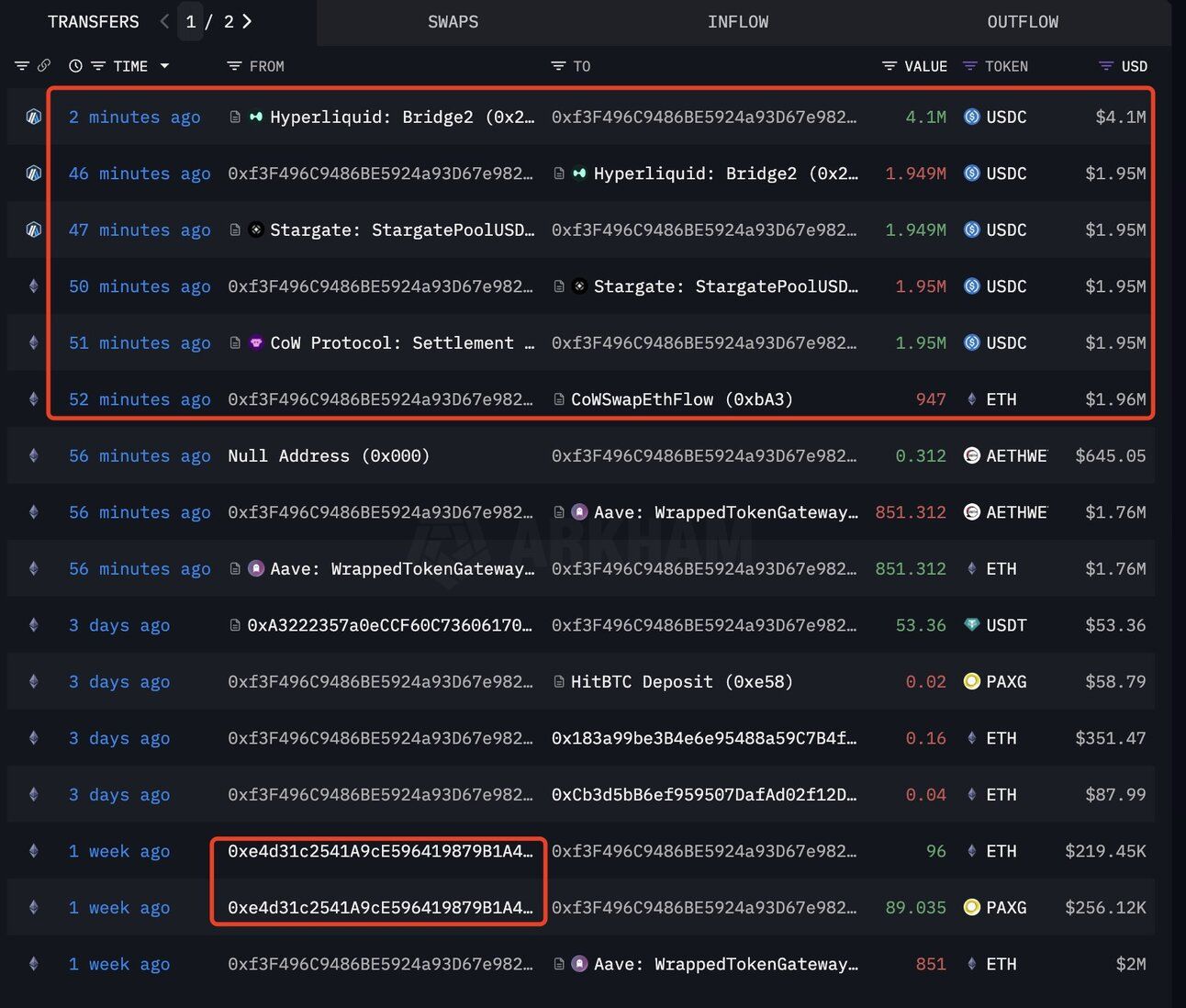Open the VALUE column filter icon
This screenshot has width=1186, height=1008.
pos(889,66)
